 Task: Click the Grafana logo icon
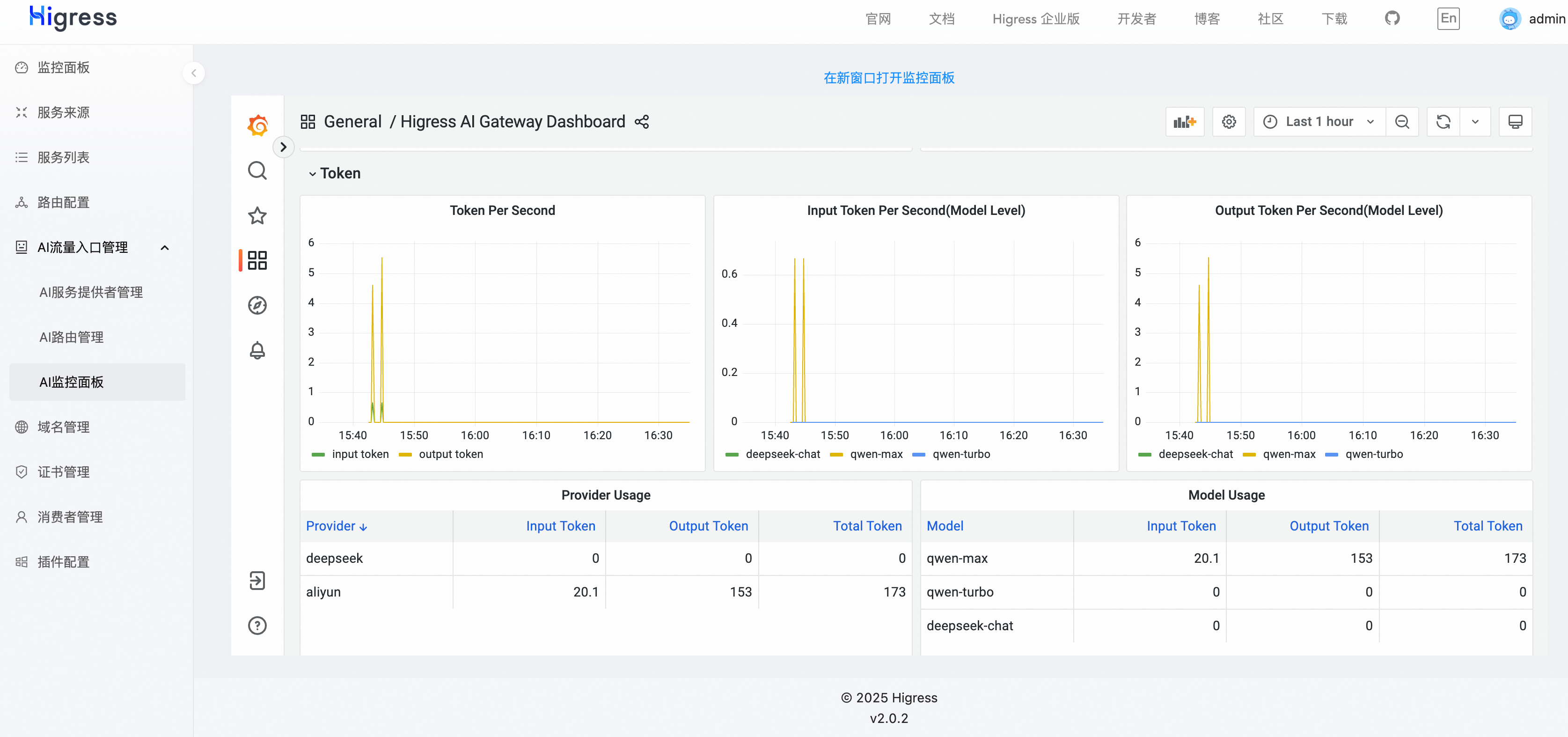(257, 125)
